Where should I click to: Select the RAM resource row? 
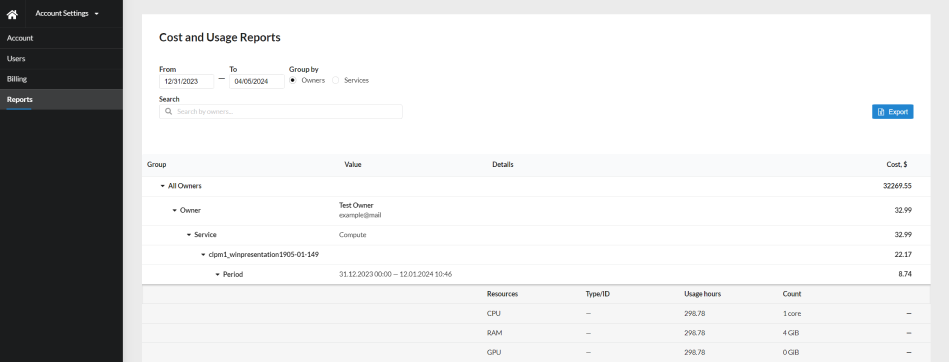click(536, 333)
